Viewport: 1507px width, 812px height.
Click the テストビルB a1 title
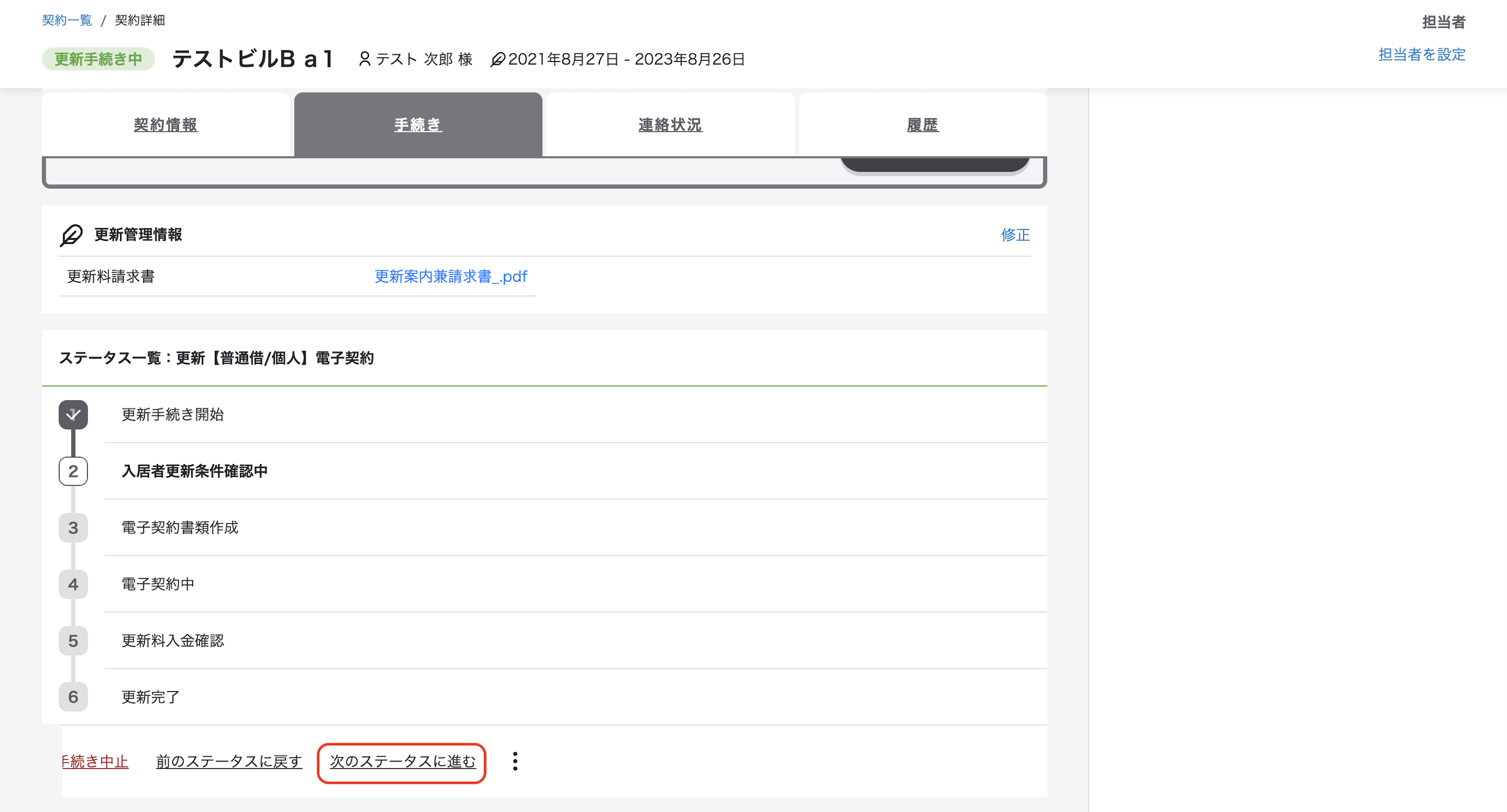coord(253,59)
